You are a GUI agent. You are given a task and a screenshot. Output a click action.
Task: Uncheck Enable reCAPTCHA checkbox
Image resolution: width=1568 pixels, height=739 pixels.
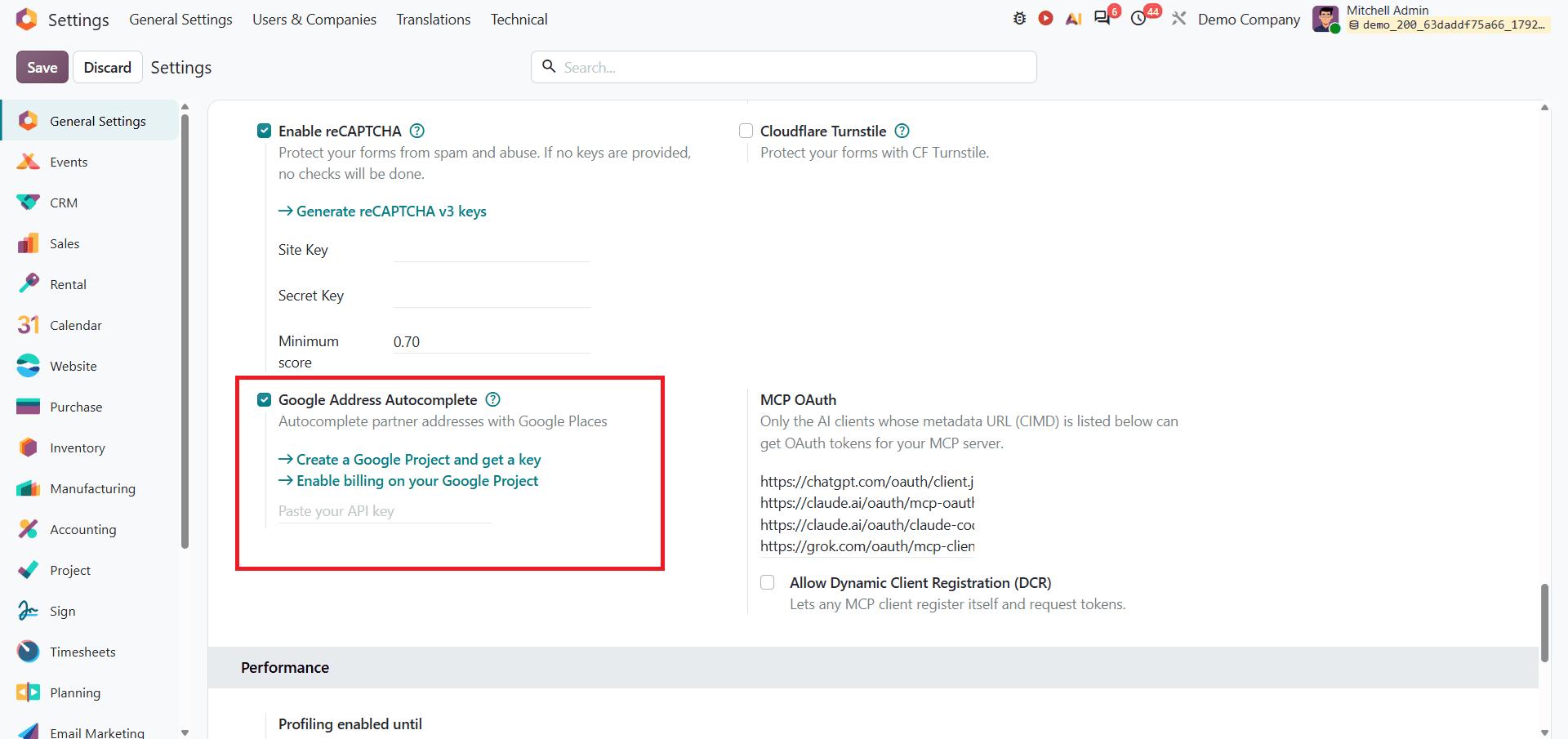click(264, 131)
